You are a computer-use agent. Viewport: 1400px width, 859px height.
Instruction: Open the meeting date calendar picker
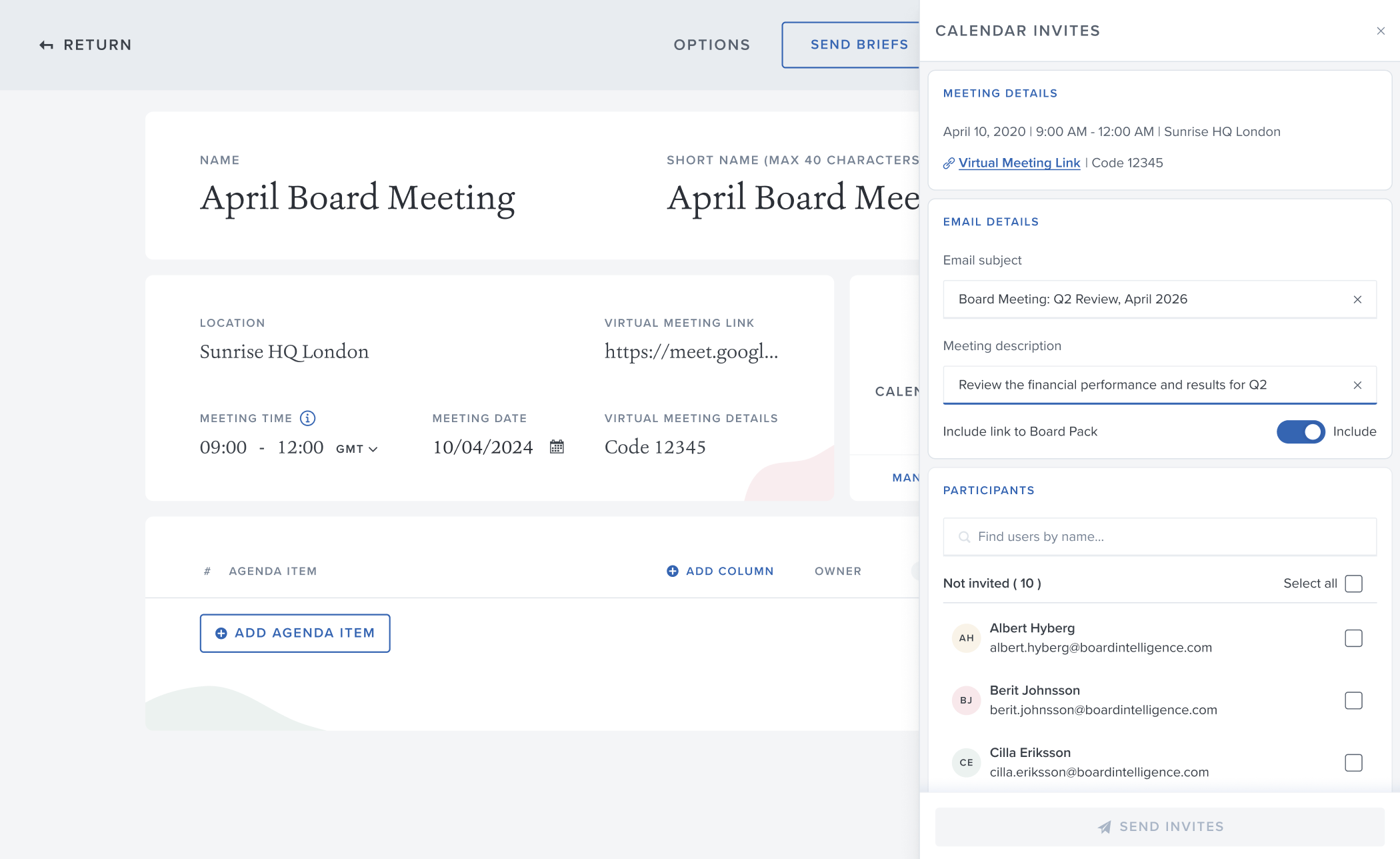(x=557, y=447)
